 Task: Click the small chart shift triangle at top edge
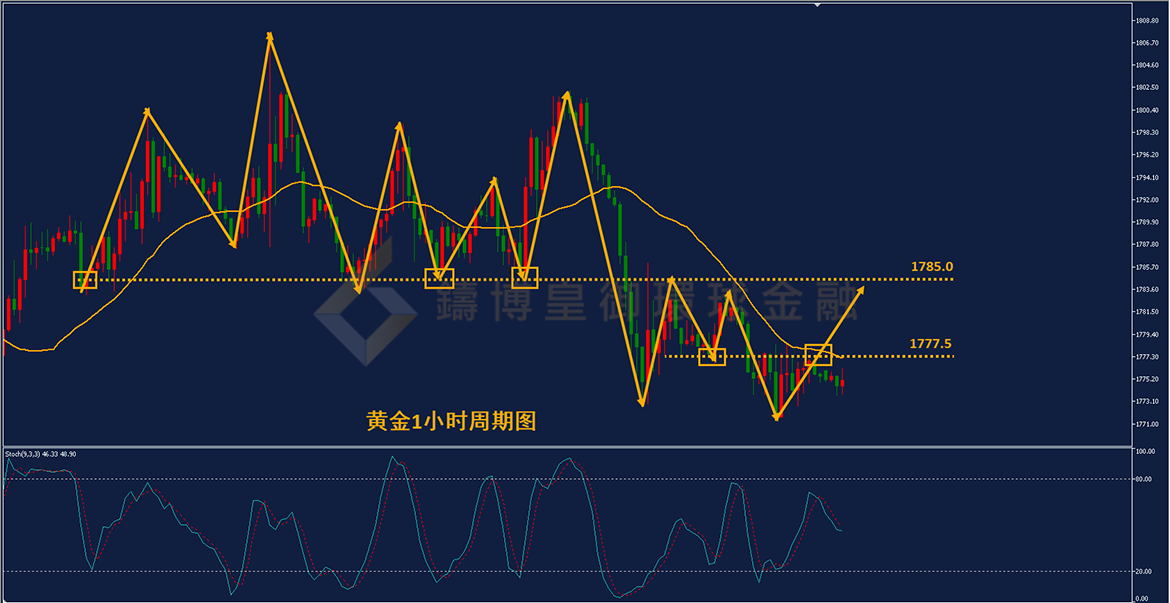pyautogui.click(x=817, y=4)
